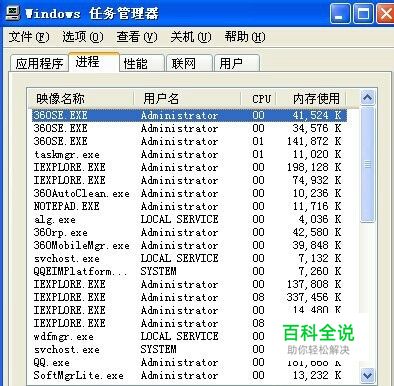The width and height of the screenshot is (394, 386).
Task: Click the scrollbar down arrow
Action: (368, 376)
